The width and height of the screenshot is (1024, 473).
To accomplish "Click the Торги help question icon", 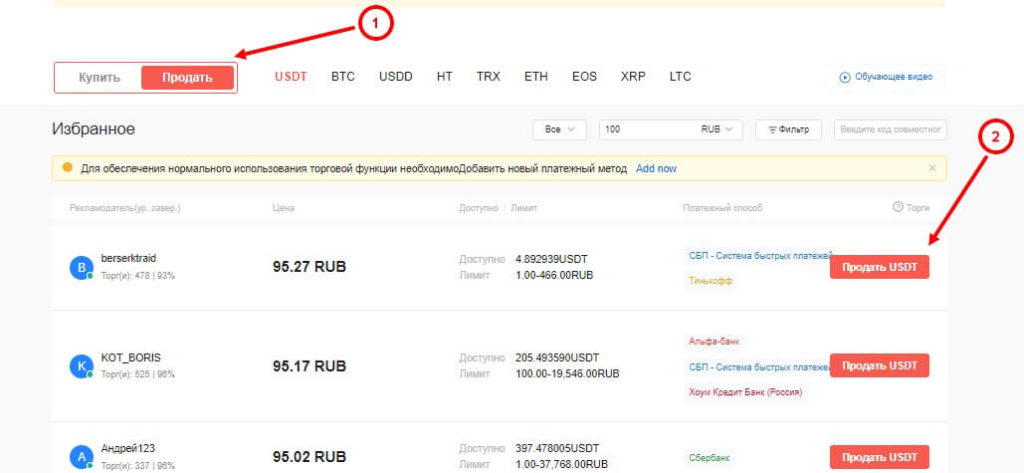I will pyautogui.click(x=897, y=207).
